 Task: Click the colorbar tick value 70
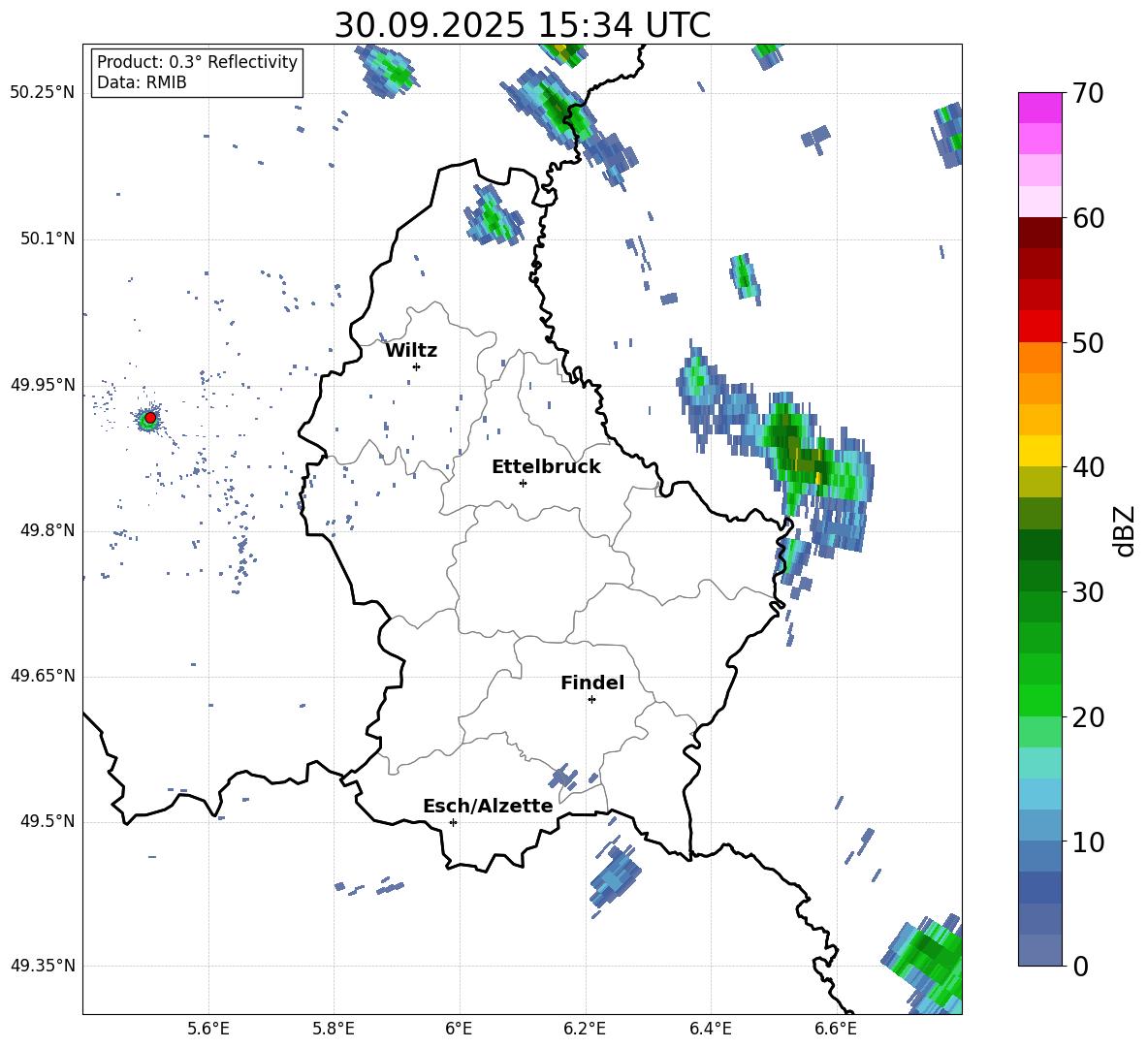pos(1088,93)
